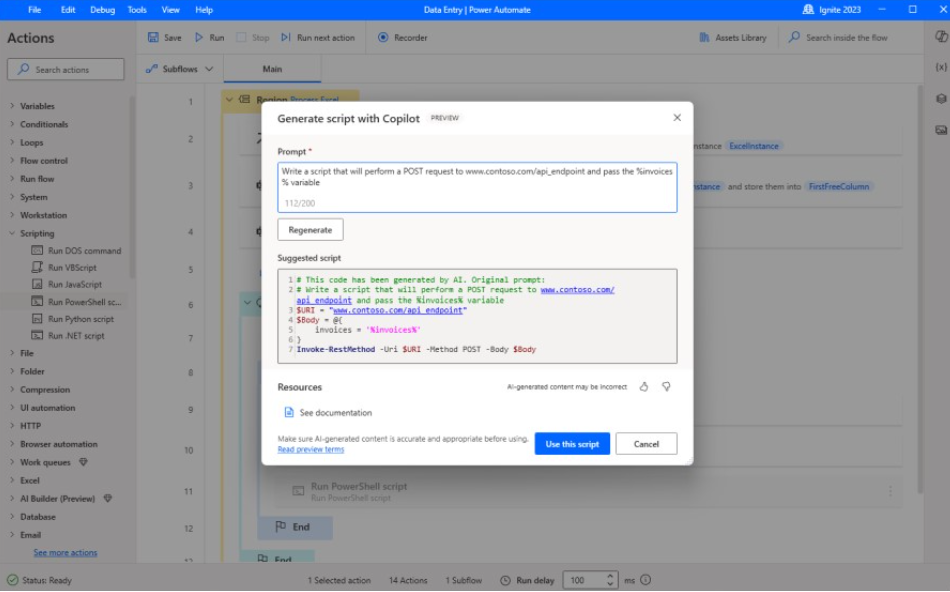Click the Run delay info icon
This screenshot has width=950, height=592.
coord(646,580)
